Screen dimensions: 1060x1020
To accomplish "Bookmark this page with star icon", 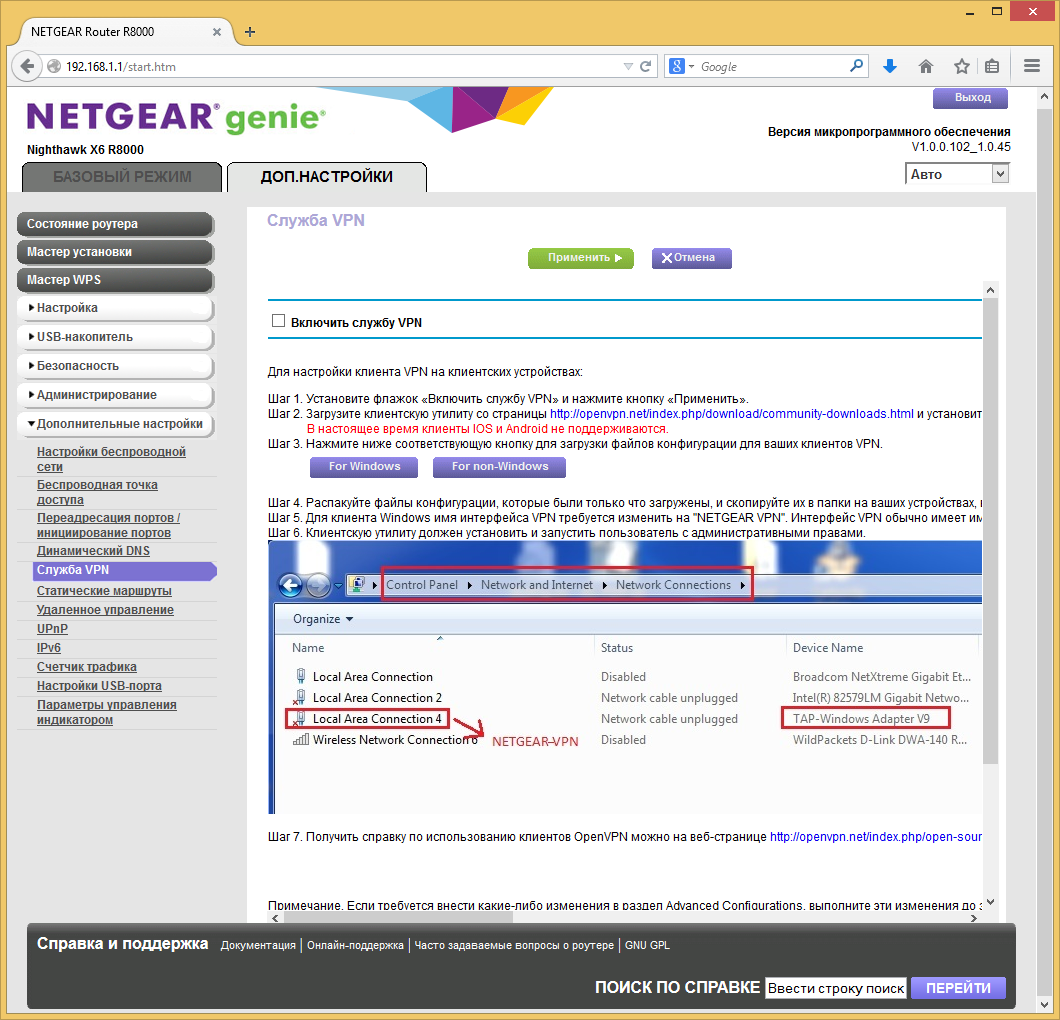I will click(x=961, y=66).
